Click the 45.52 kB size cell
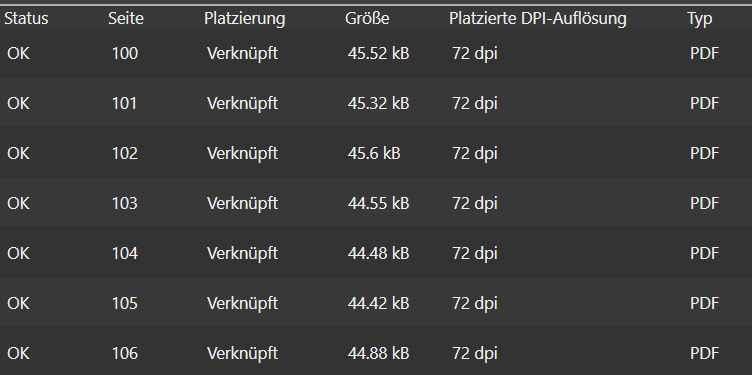Viewport: 752px width, 375px height. (378, 53)
